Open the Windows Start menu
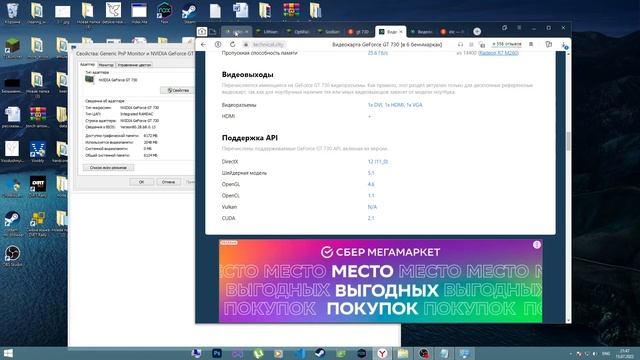 click(x=8, y=353)
